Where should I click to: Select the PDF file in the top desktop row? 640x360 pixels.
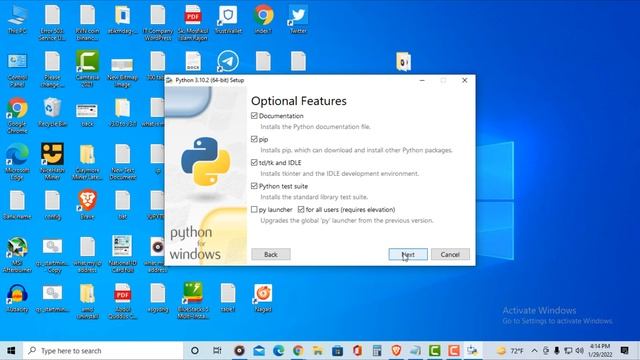[193, 23]
